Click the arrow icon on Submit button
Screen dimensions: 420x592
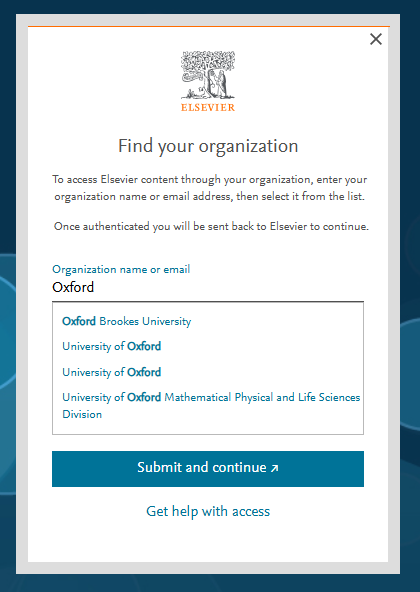(275, 469)
